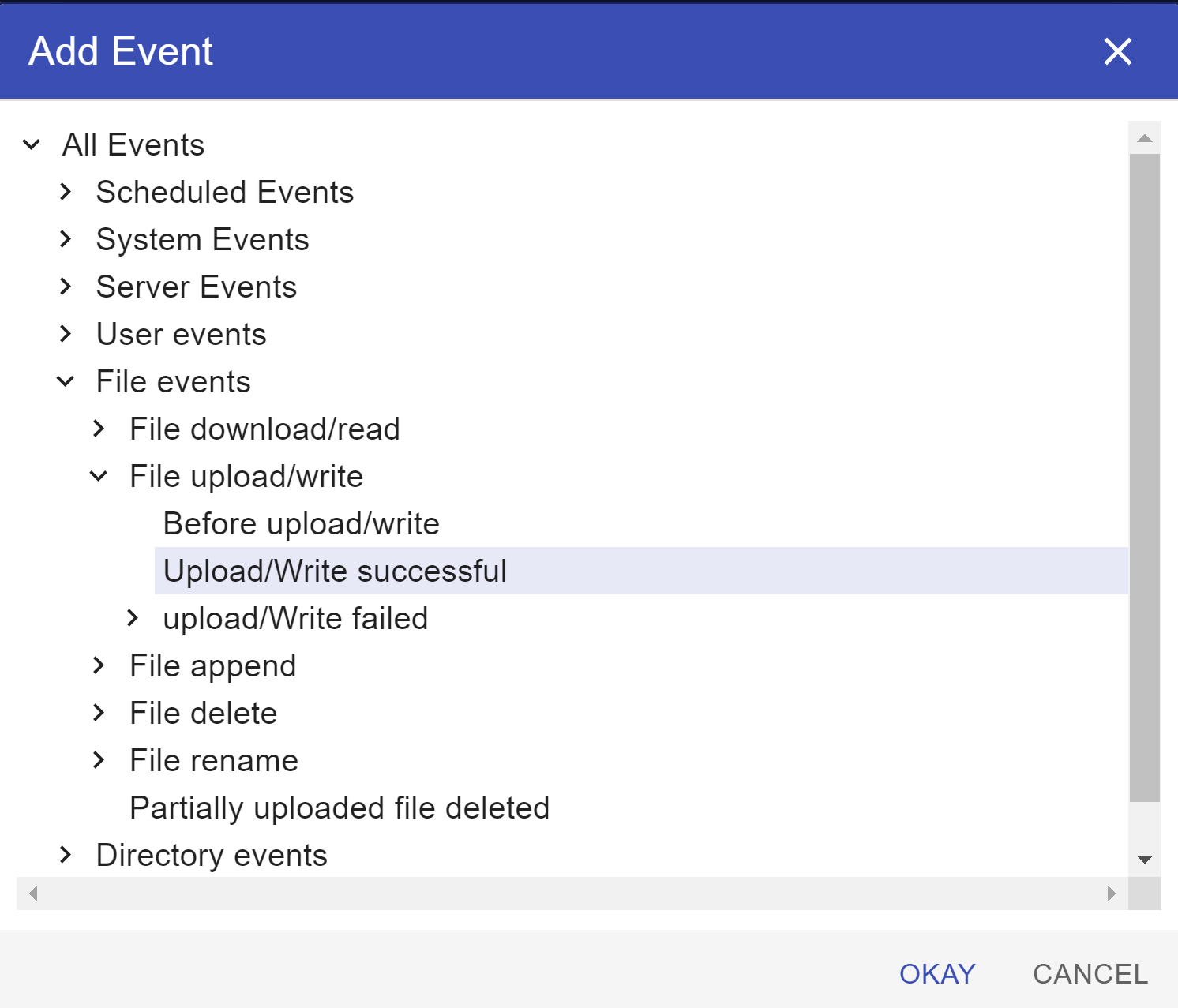The image size is (1178, 1008).
Task: Expand the System Events chevron
Action: [x=66, y=240]
